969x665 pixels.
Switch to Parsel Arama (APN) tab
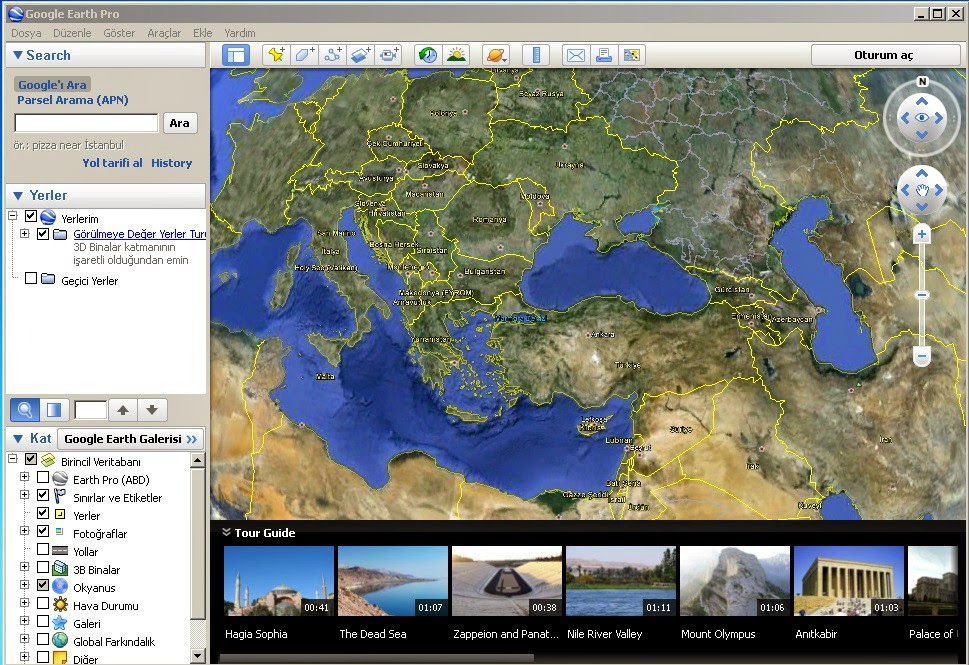(x=72, y=100)
